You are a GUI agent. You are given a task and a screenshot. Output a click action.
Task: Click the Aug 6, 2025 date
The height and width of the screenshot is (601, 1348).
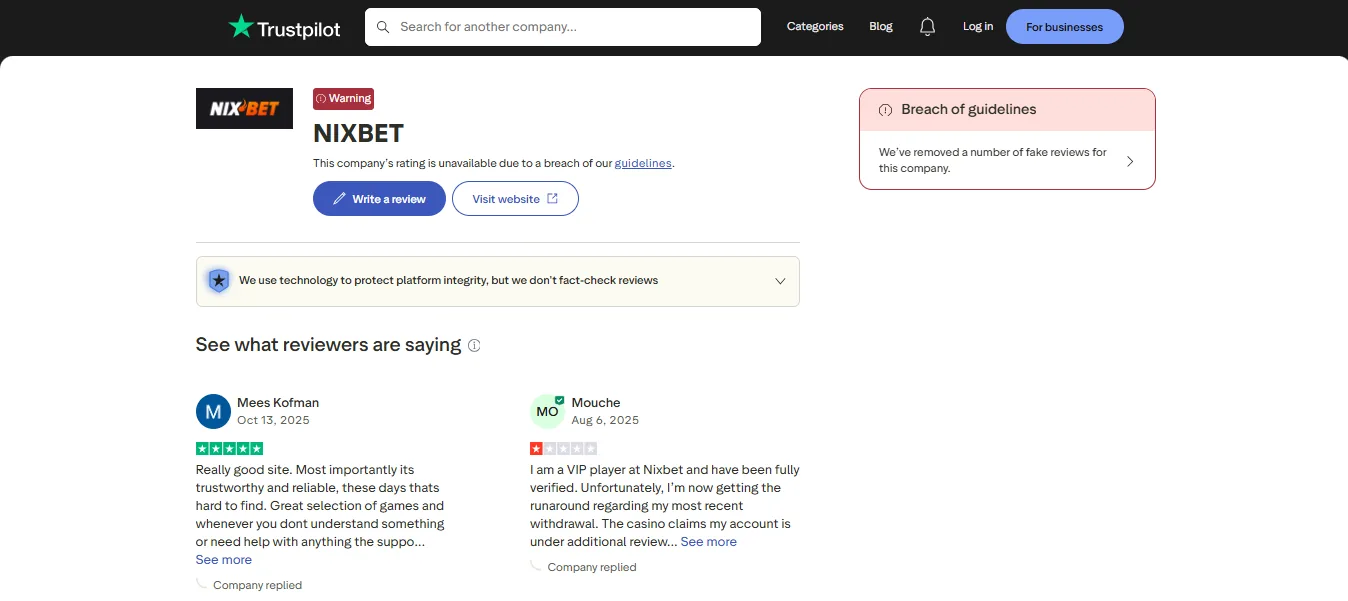click(605, 421)
